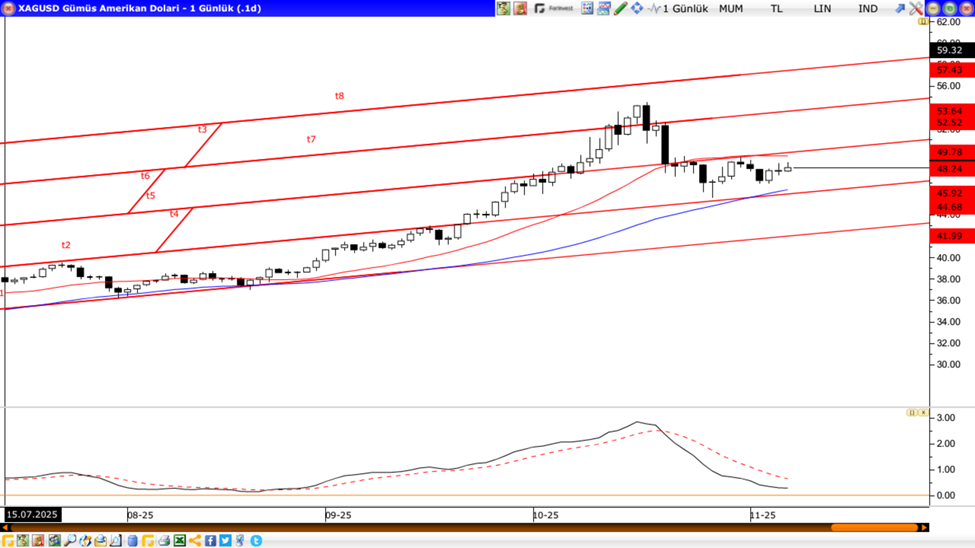This screenshot has height=548, width=975.
Task: Toggle the MUM candlestick chart type
Action: pos(731,8)
